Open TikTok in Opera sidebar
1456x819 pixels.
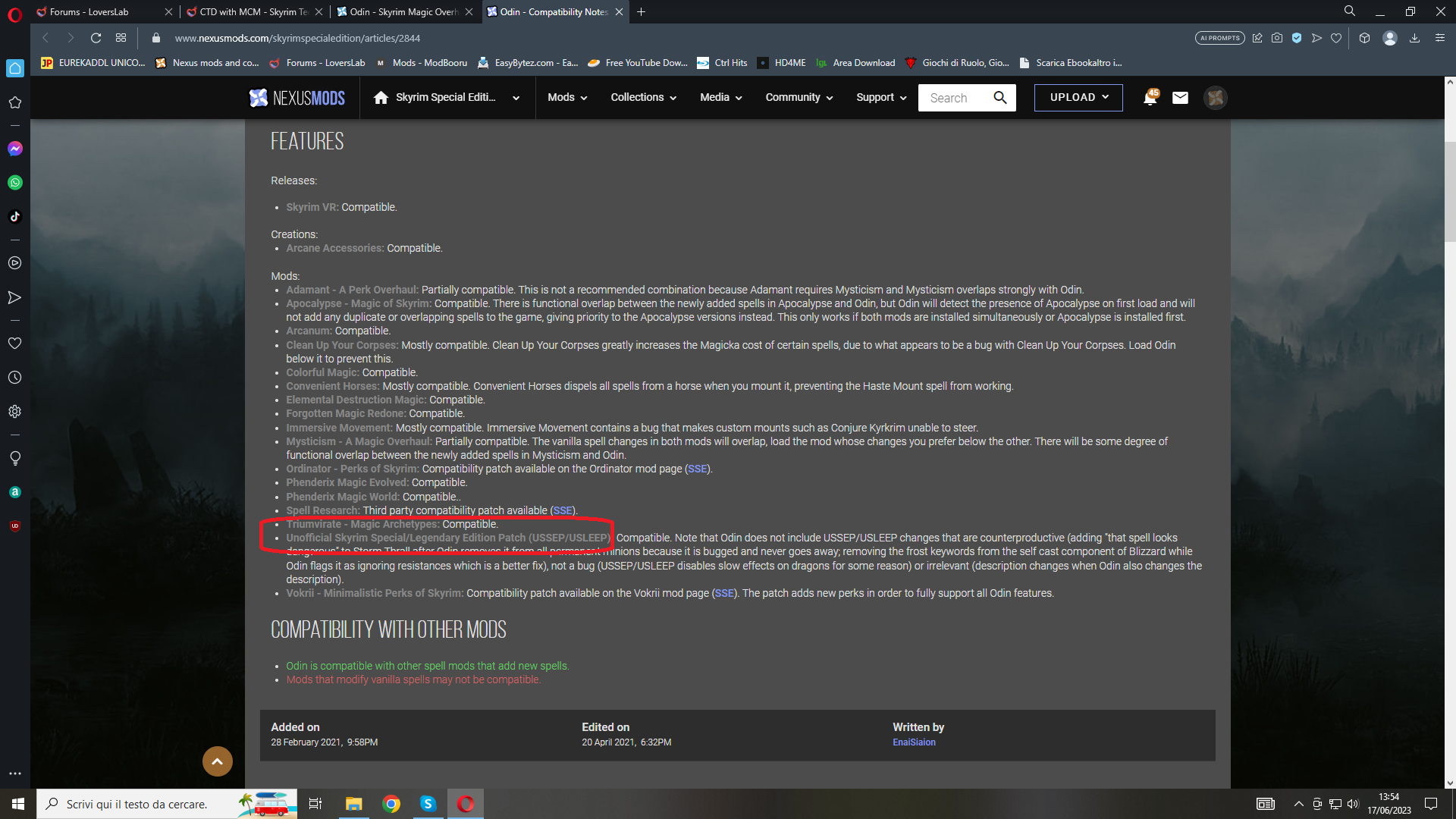pyautogui.click(x=15, y=217)
